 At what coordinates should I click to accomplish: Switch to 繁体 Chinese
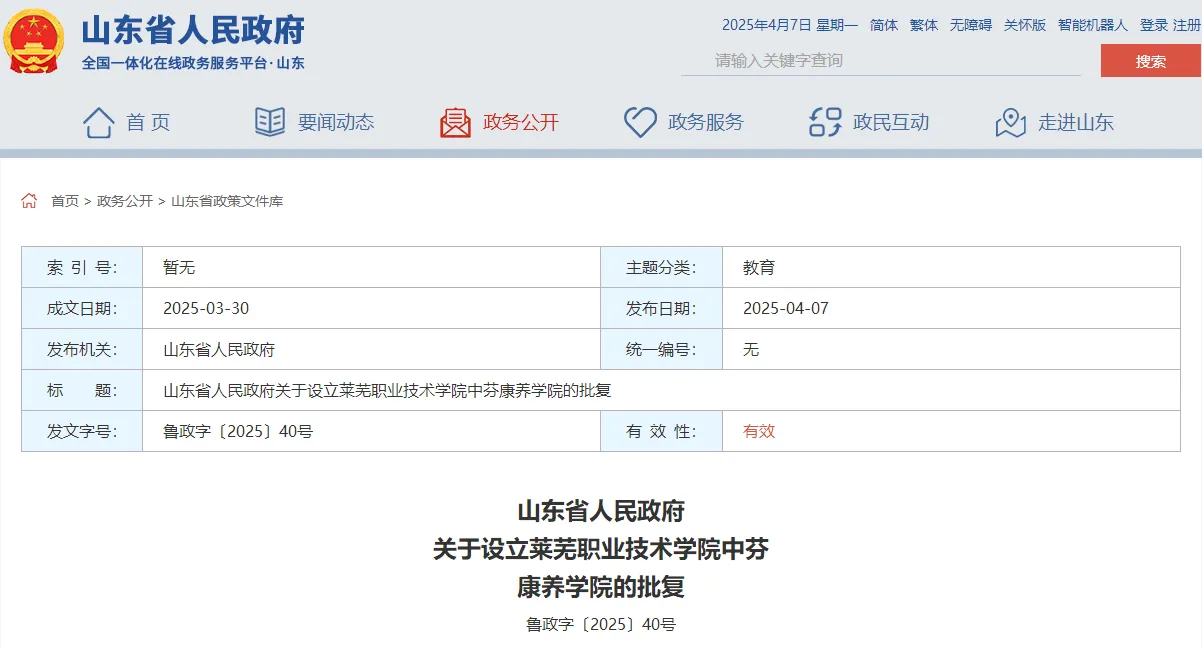pos(924,25)
